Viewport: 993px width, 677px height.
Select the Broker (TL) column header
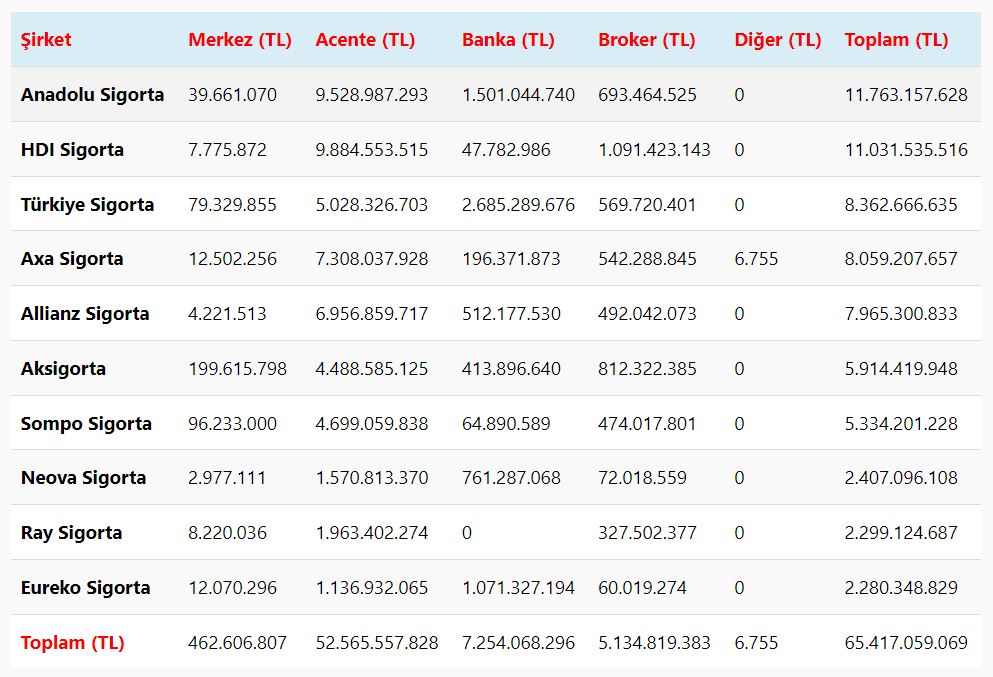click(646, 40)
